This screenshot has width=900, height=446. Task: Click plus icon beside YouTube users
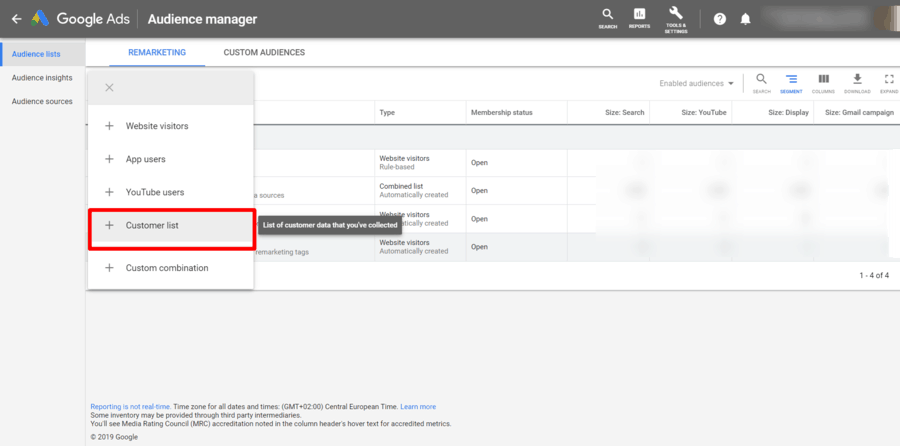[109, 192]
